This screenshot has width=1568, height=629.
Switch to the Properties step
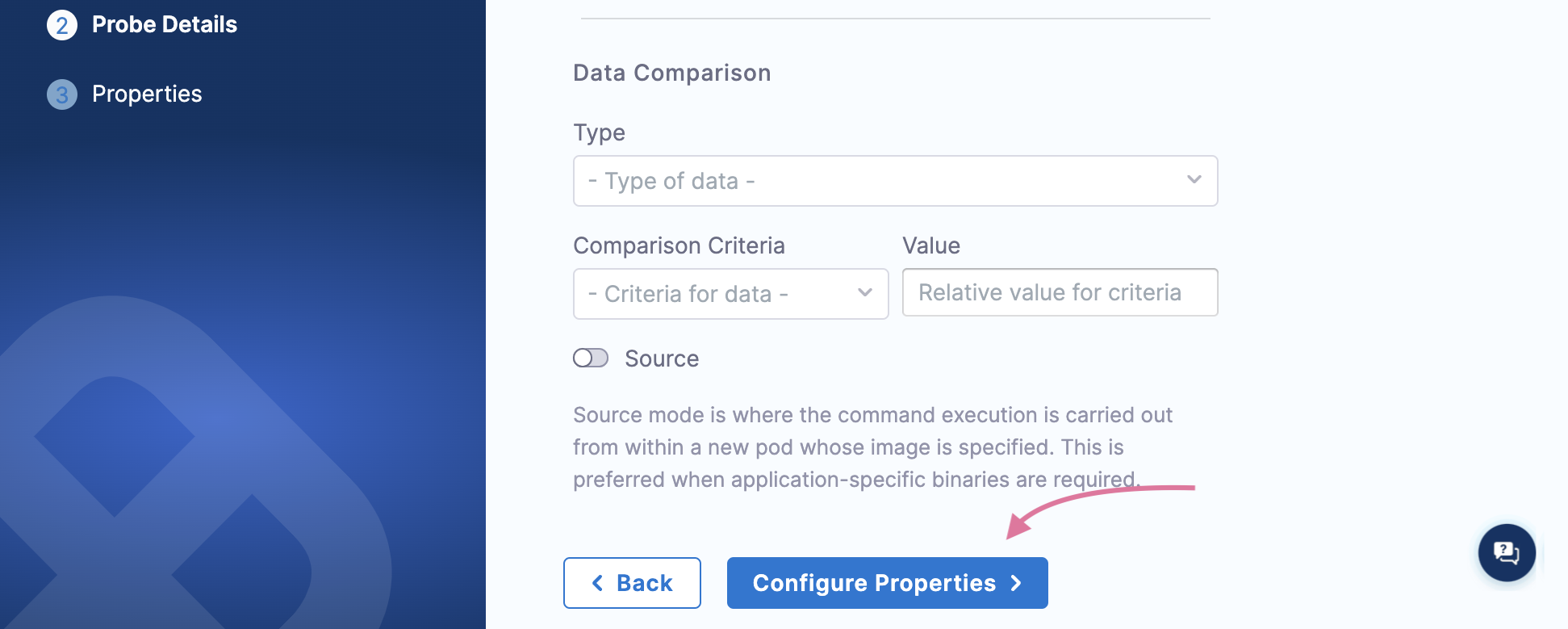[x=147, y=94]
